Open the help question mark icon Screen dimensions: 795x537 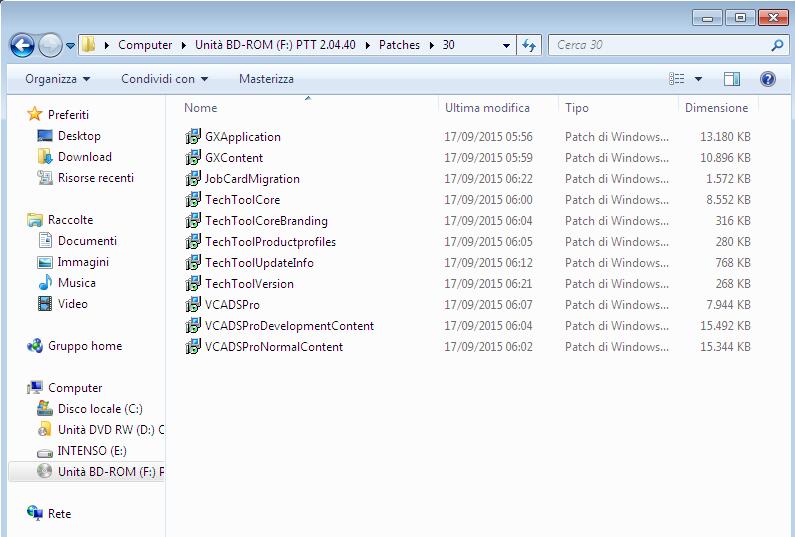click(768, 79)
